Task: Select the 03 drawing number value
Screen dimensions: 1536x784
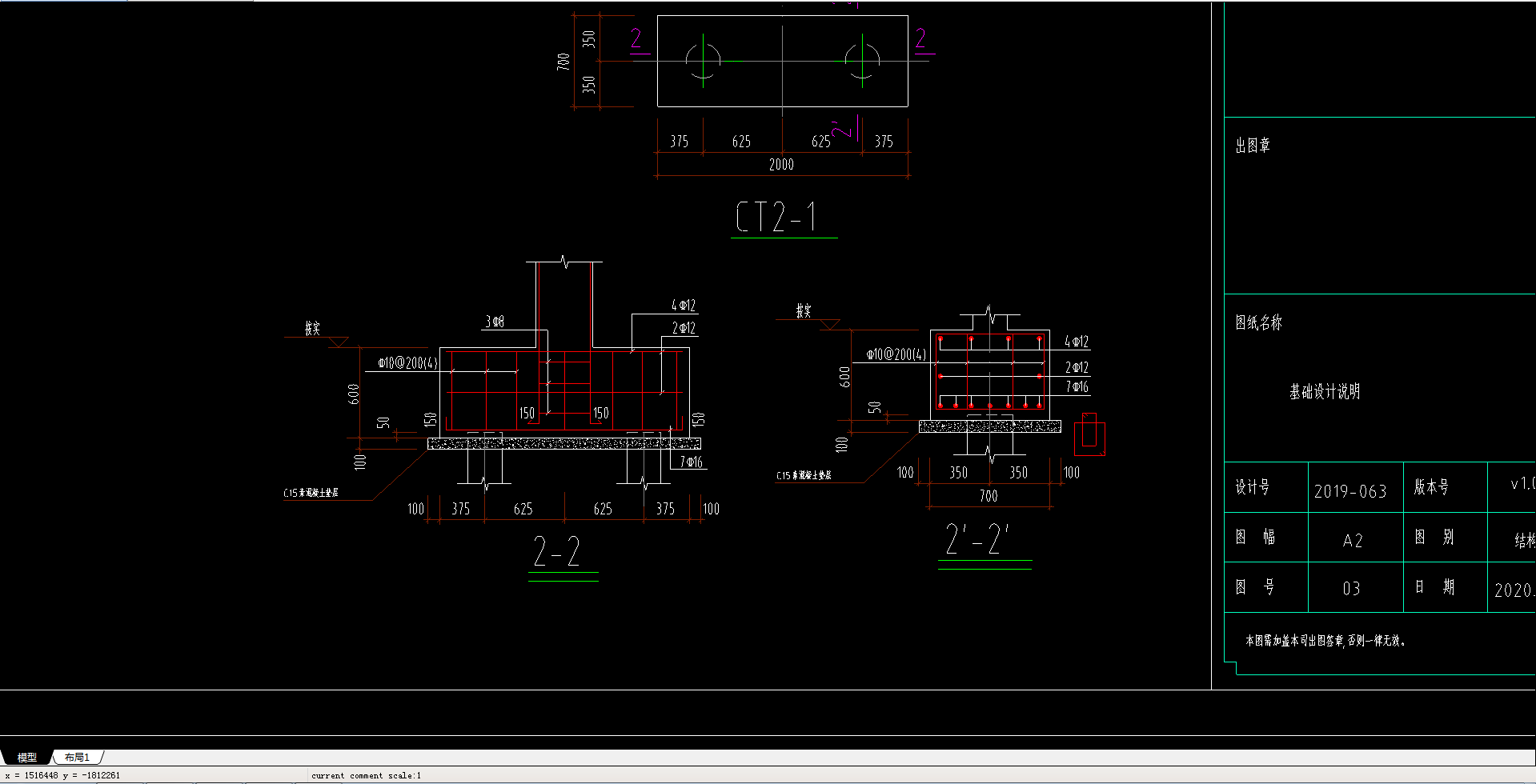Action: [1351, 589]
